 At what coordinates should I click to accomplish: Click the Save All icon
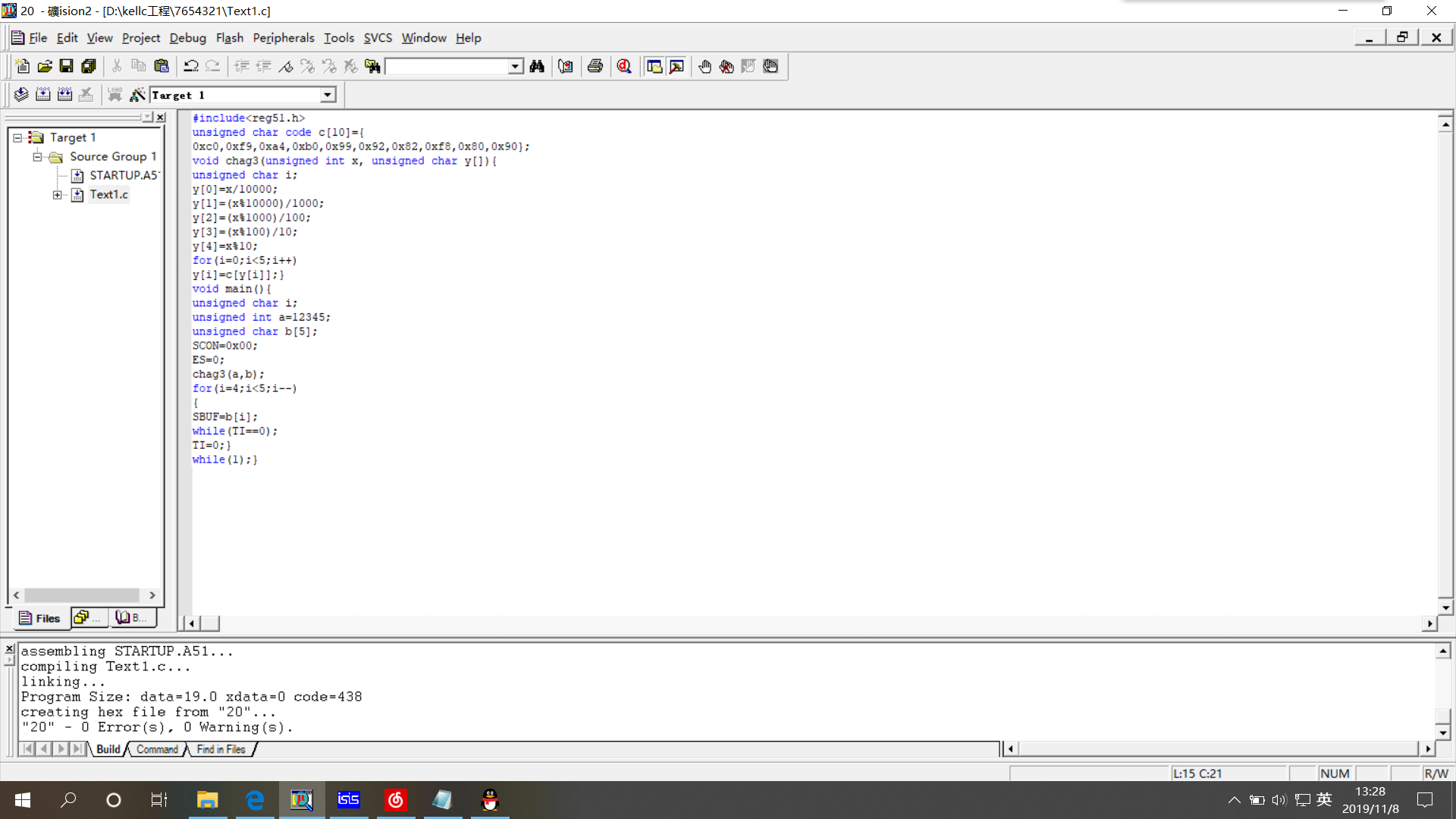click(x=89, y=67)
